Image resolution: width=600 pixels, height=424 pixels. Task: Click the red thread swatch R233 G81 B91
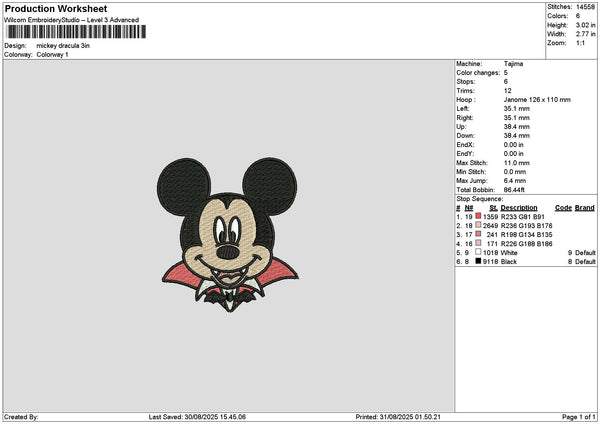pyautogui.click(x=478, y=216)
